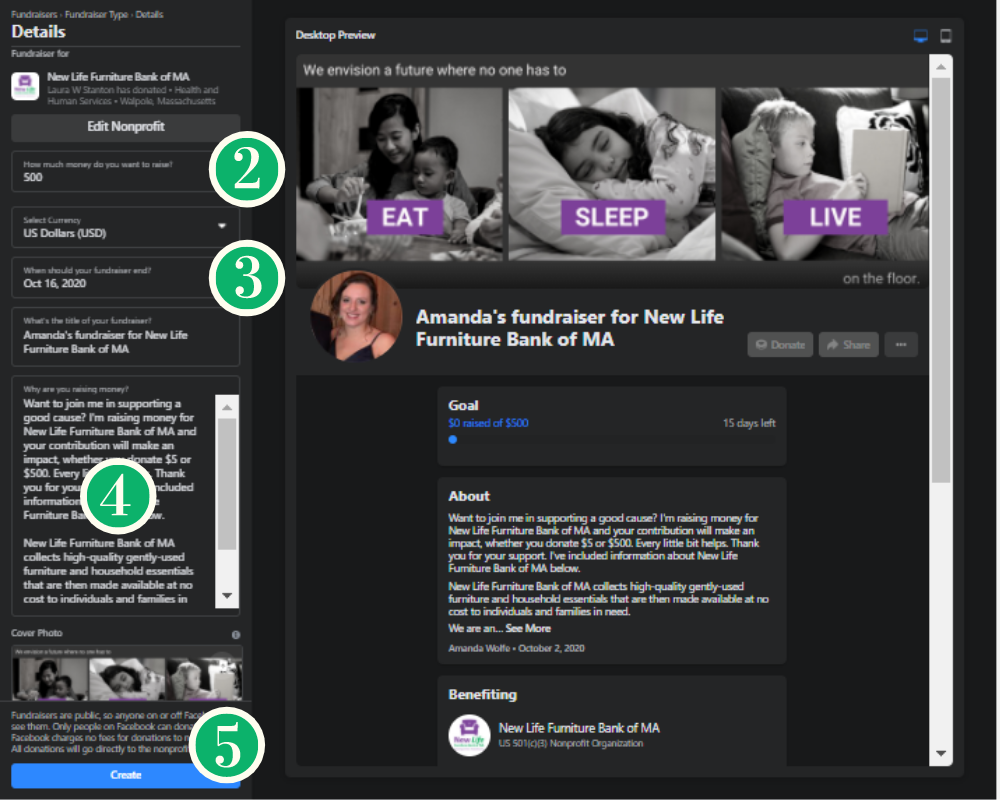Click the LIVE image in the cover
Viewport: 1000px width, 800px height.
tap(825, 174)
